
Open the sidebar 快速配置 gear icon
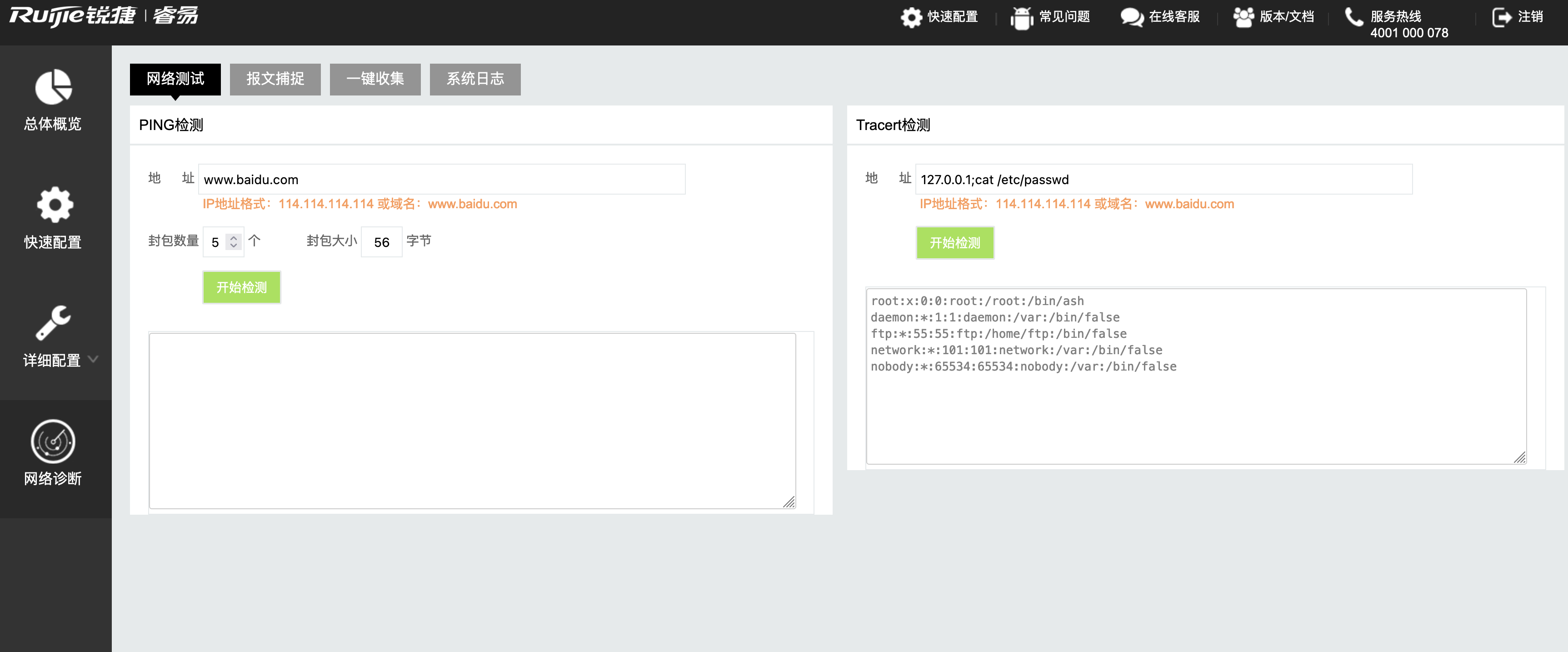(55, 205)
